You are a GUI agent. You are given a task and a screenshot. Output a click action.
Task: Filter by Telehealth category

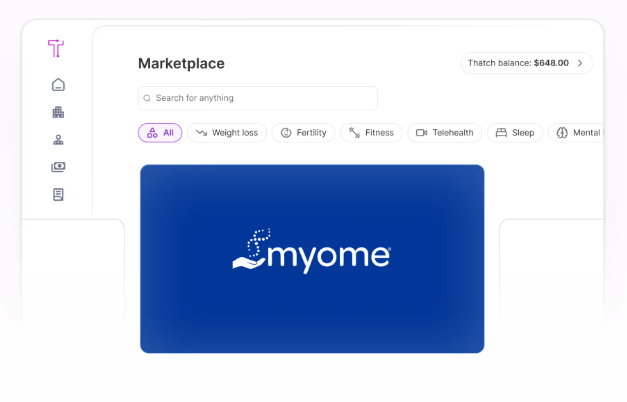pyautogui.click(x=445, y=133)
